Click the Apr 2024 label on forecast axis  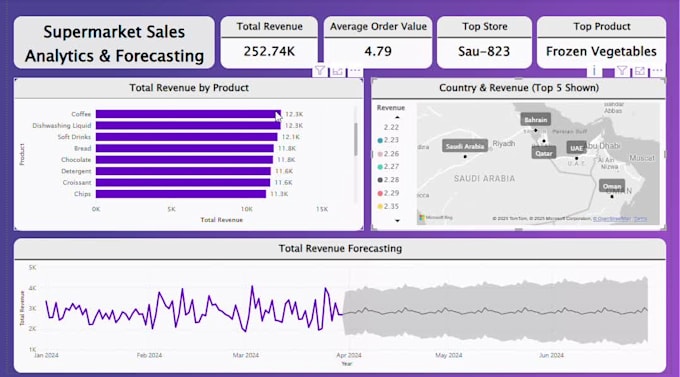point(349,355)
